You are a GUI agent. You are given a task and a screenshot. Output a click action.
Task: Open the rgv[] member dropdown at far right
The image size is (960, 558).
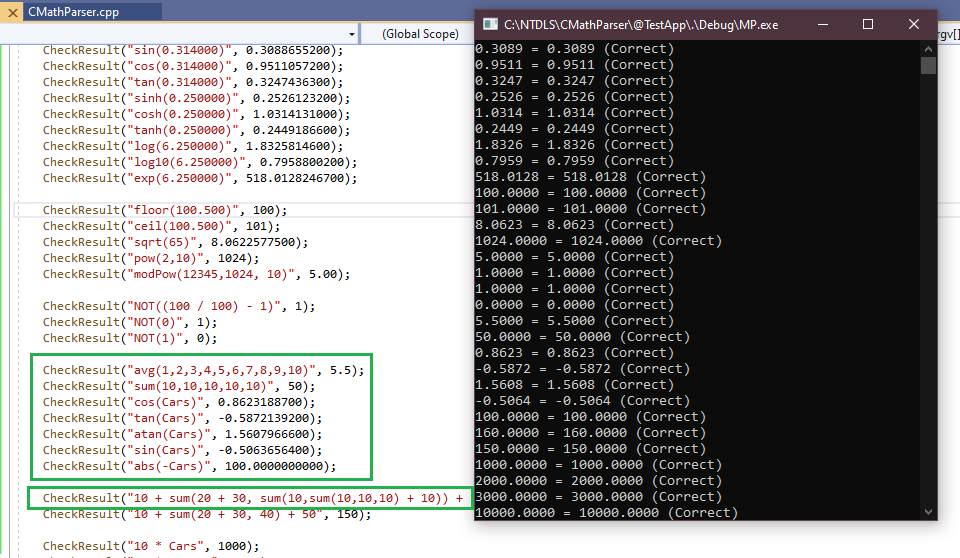pos(948,34)
